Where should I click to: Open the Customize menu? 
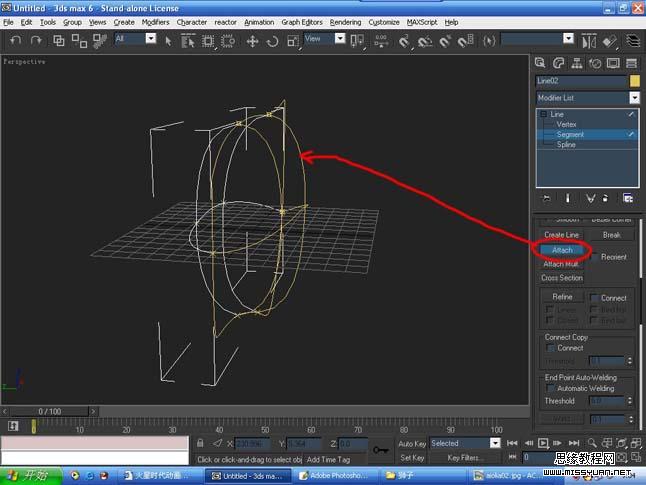coord(384,22)
